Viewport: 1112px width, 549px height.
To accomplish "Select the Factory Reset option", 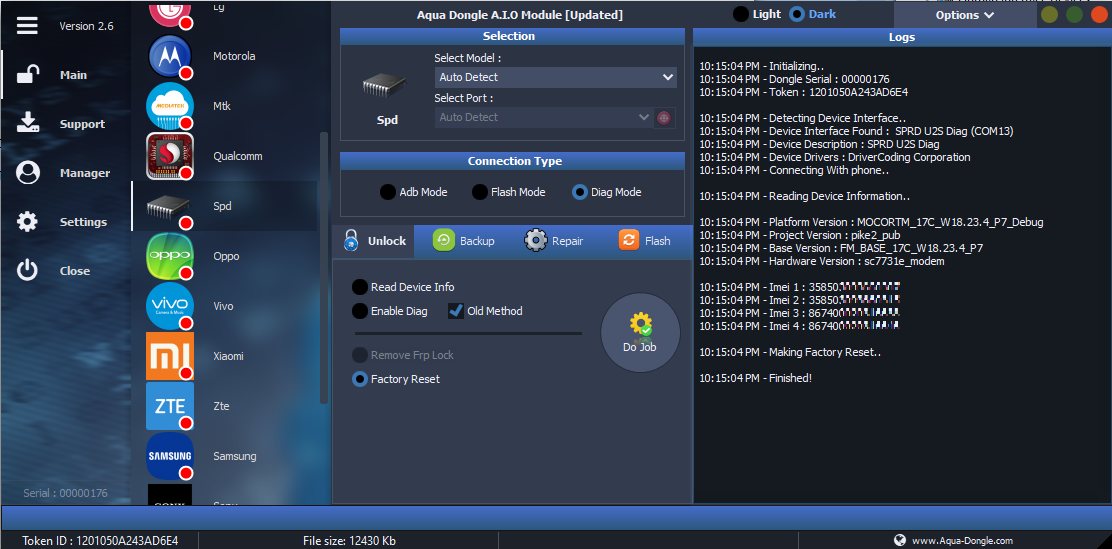I will tap(396, 379).
